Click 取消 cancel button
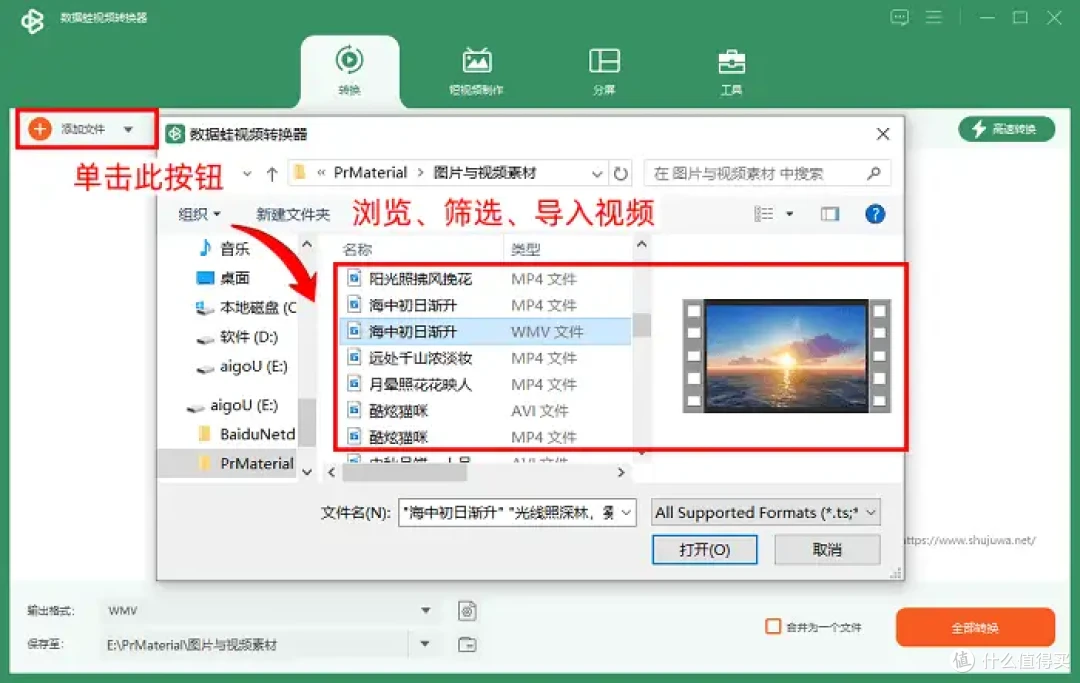This screenshot has width=1080, height=683. [x=827, y=549]
